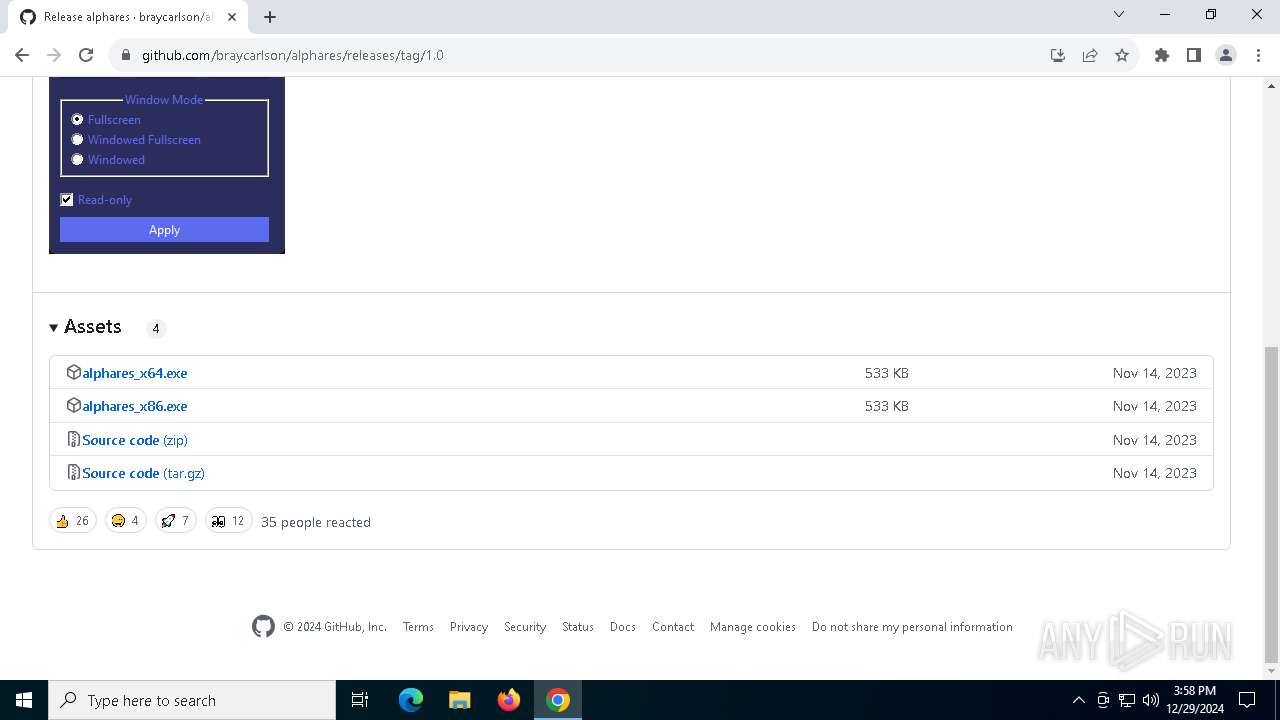The height and width of the screenshot is (720, 1280).
Task: Open the Chrome profile avatar
Action: pos(1226,55)
